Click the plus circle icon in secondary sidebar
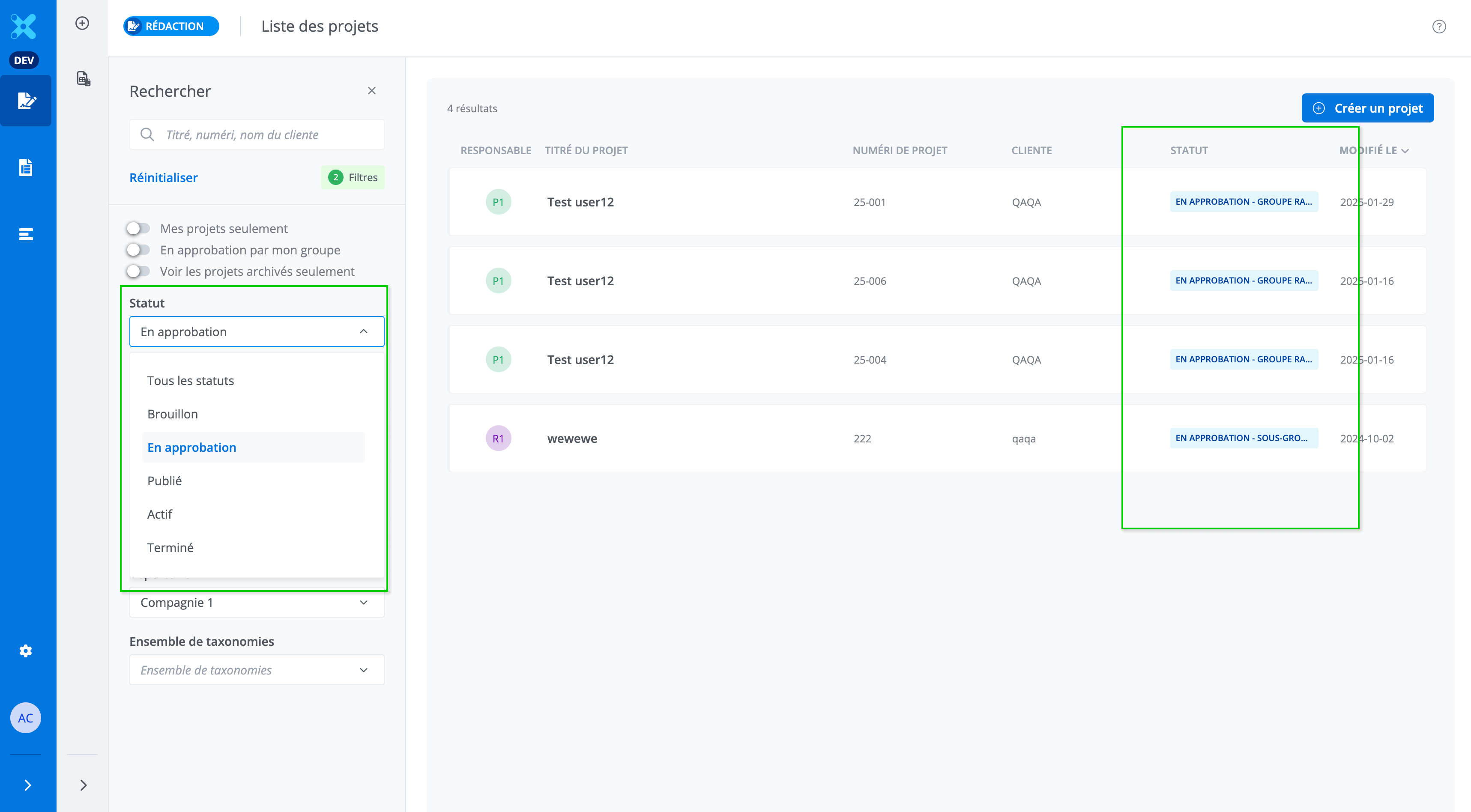This screenshot has height=812, width=1471. 82,24
